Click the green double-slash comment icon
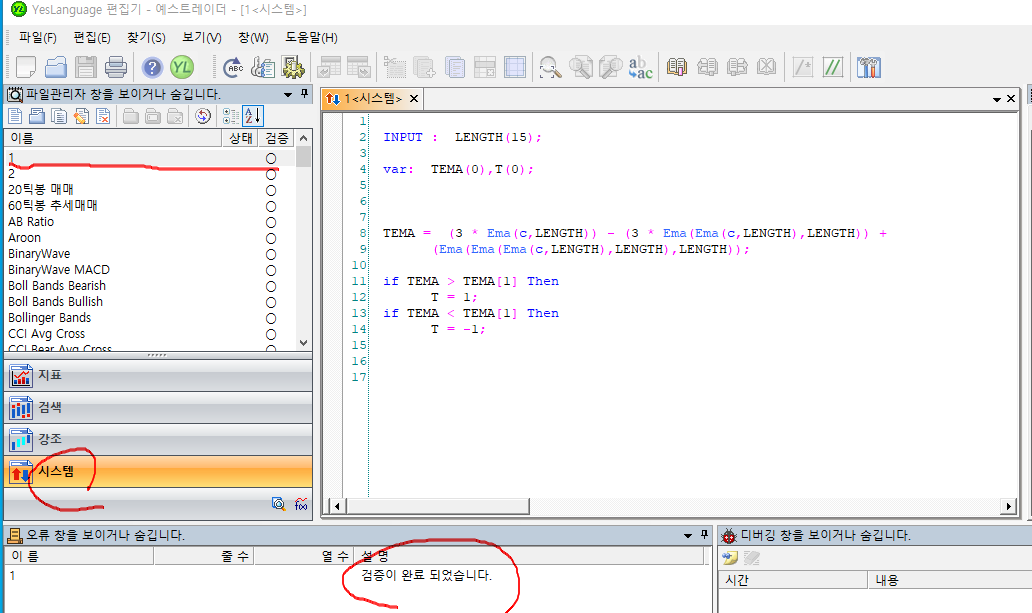The image size is (1032, 613). [x=833, y=67]
